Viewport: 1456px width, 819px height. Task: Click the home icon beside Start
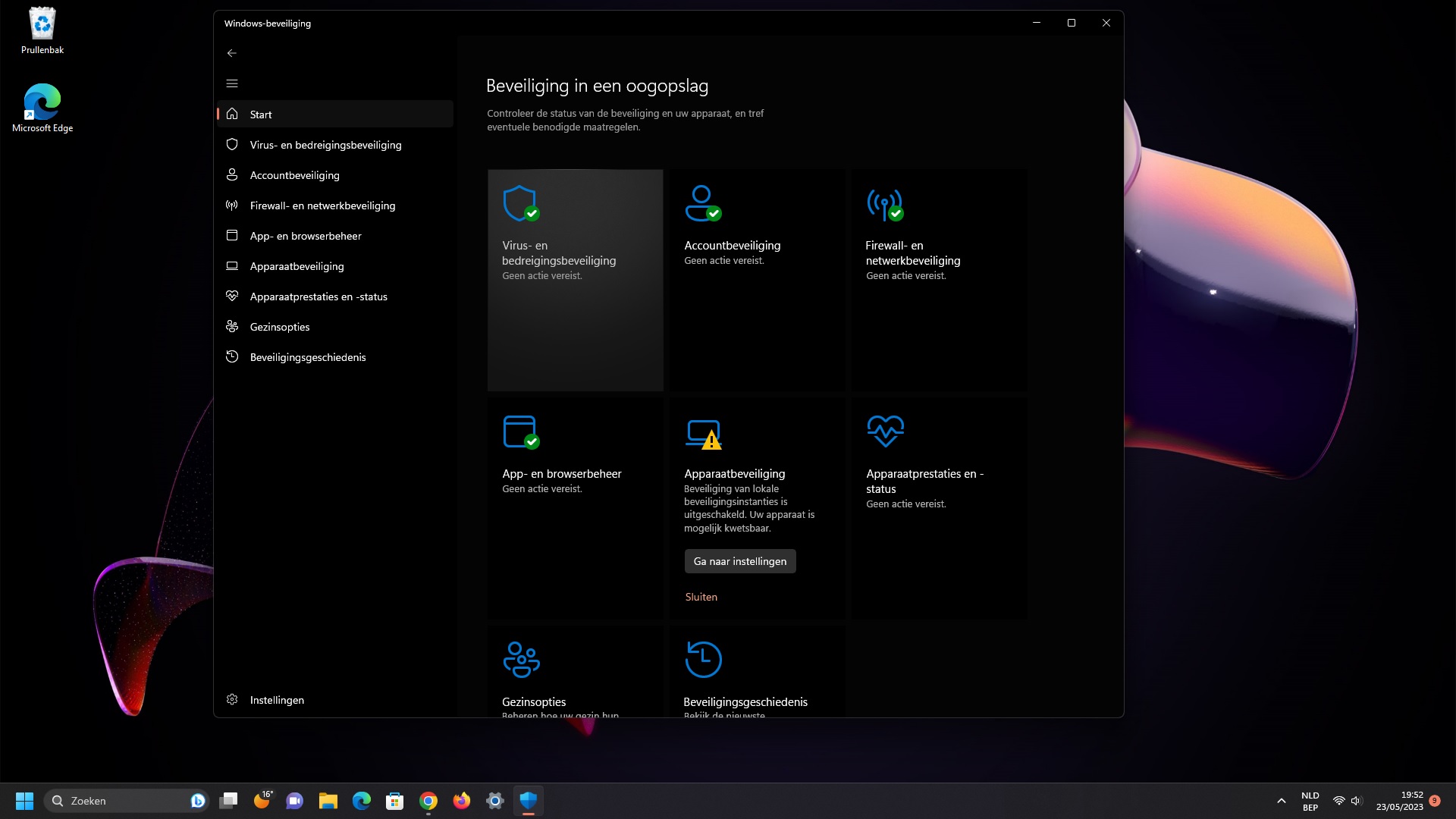tap(232, 114)
